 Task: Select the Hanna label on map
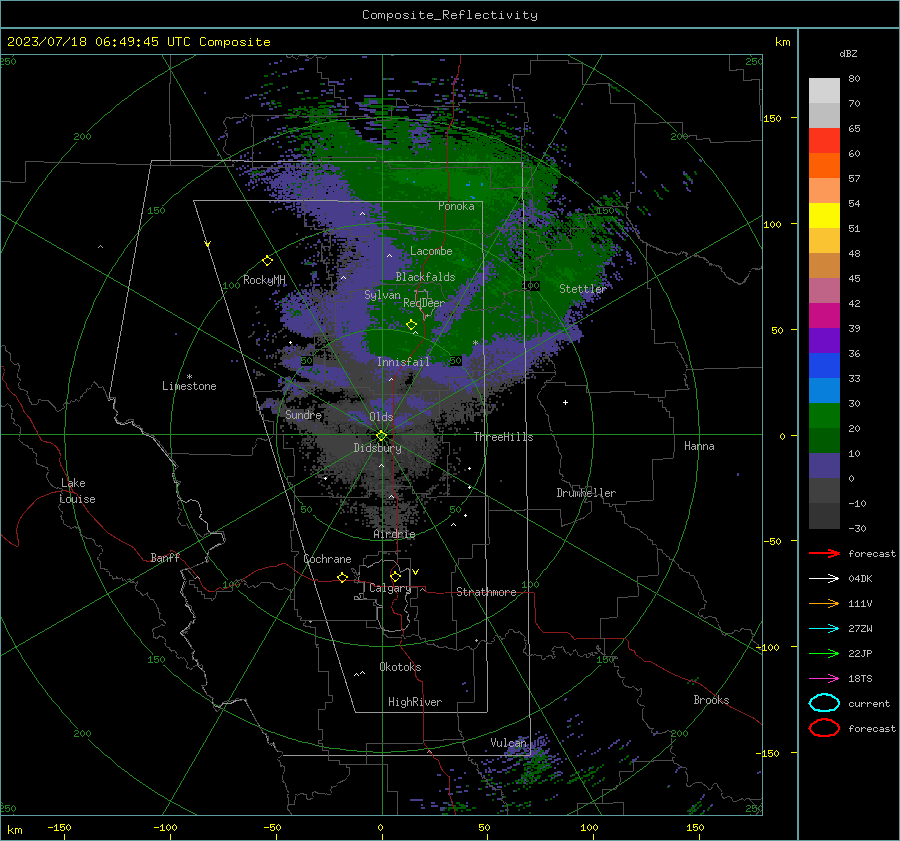pos(699,446)
